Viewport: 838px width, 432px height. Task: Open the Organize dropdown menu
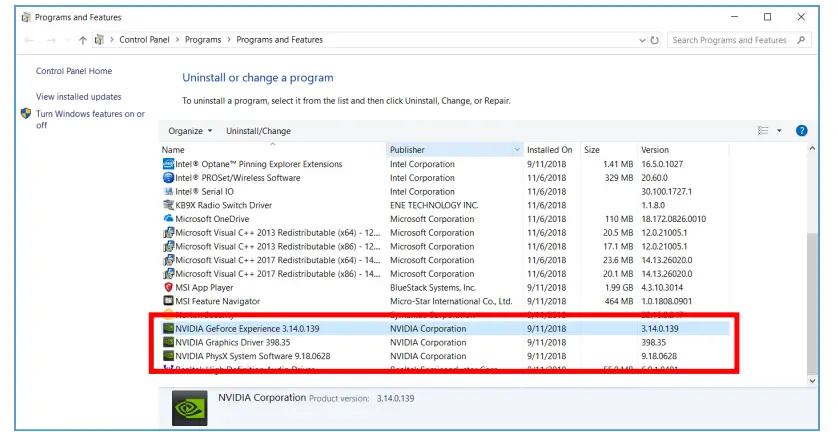coord(190,131)
